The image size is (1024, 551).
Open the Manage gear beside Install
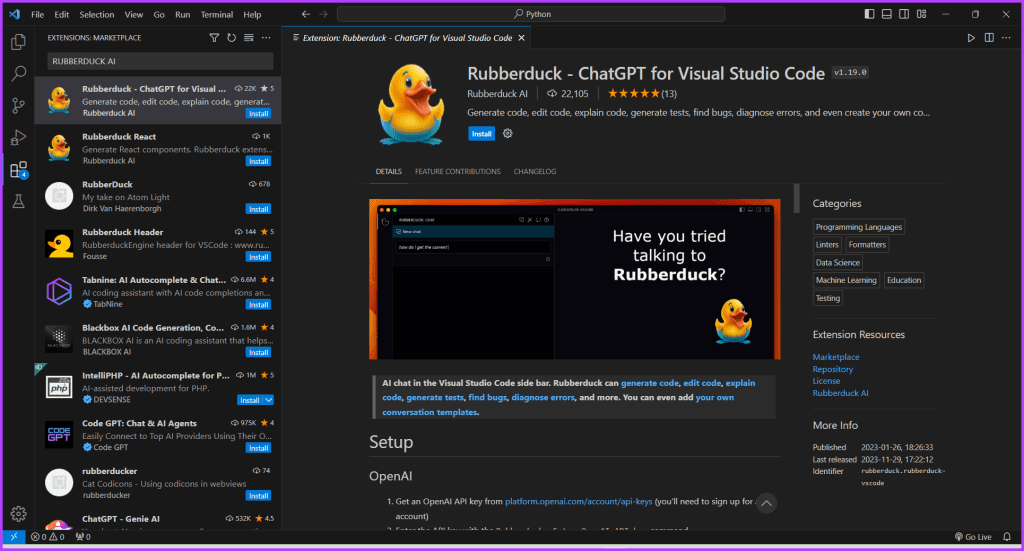507,133
